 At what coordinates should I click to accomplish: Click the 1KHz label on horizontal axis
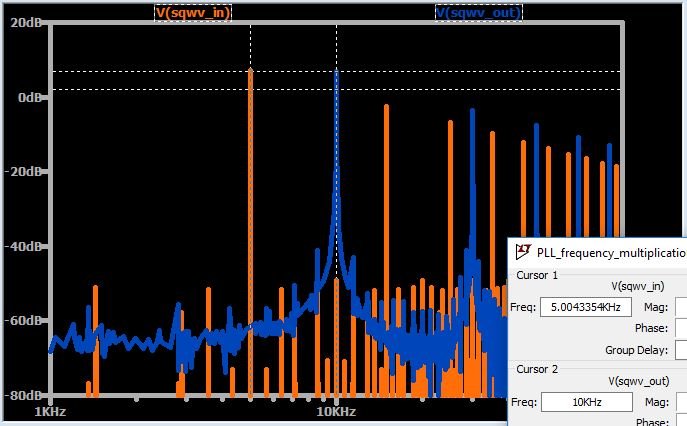click(51, 411)
